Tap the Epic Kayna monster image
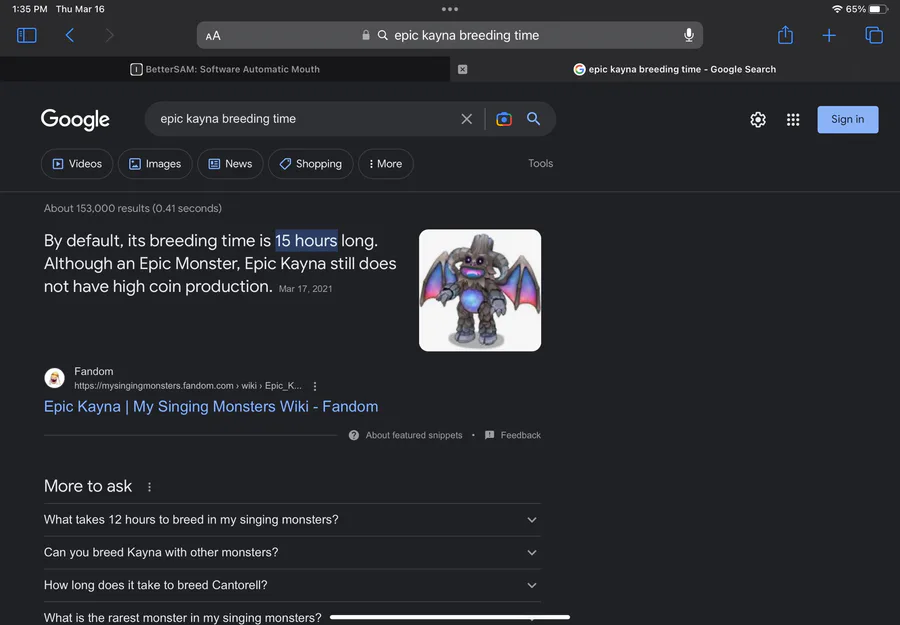 click(x=480, y=290)
